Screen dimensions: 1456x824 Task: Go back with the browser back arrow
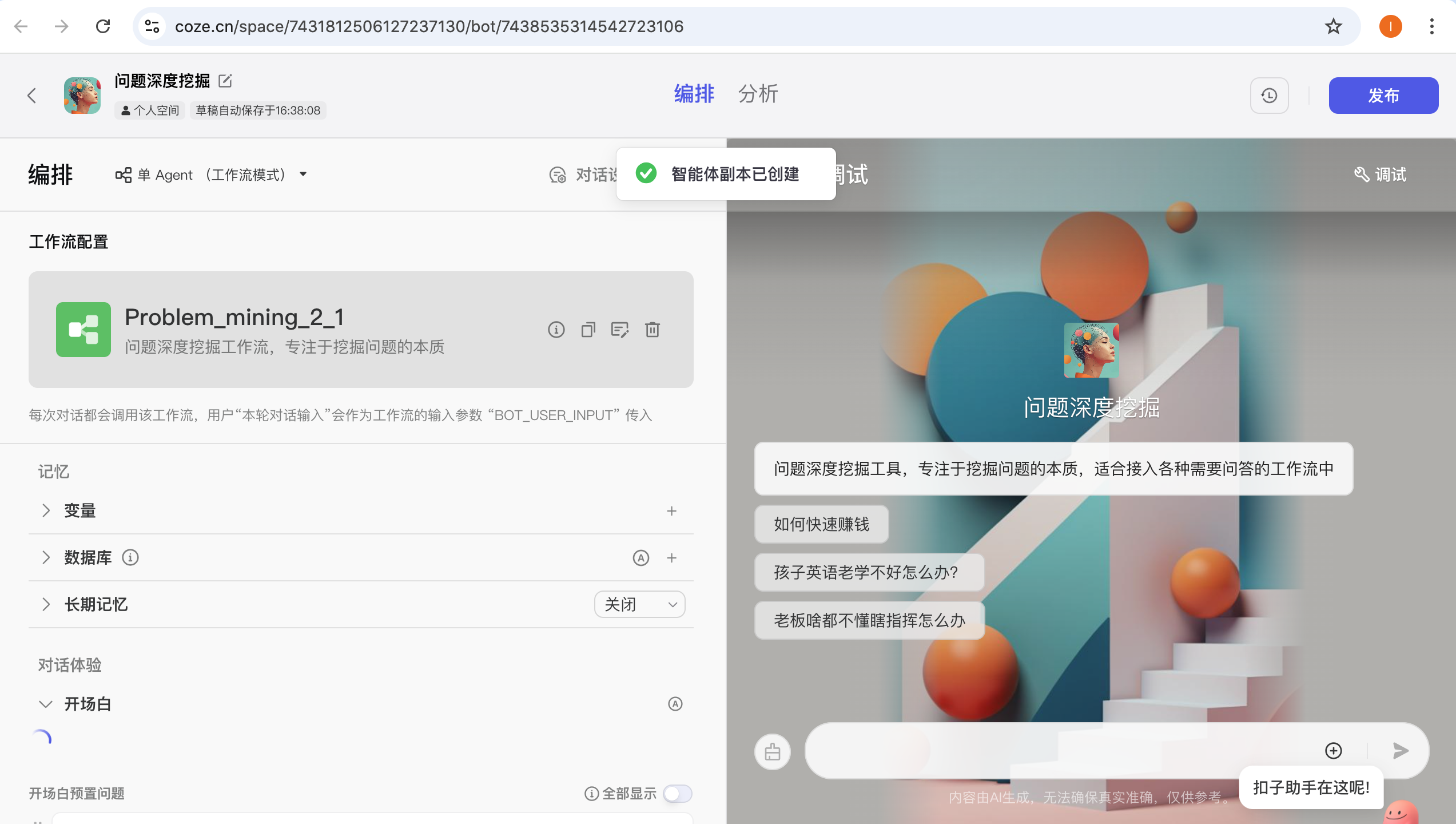point(21,26)
